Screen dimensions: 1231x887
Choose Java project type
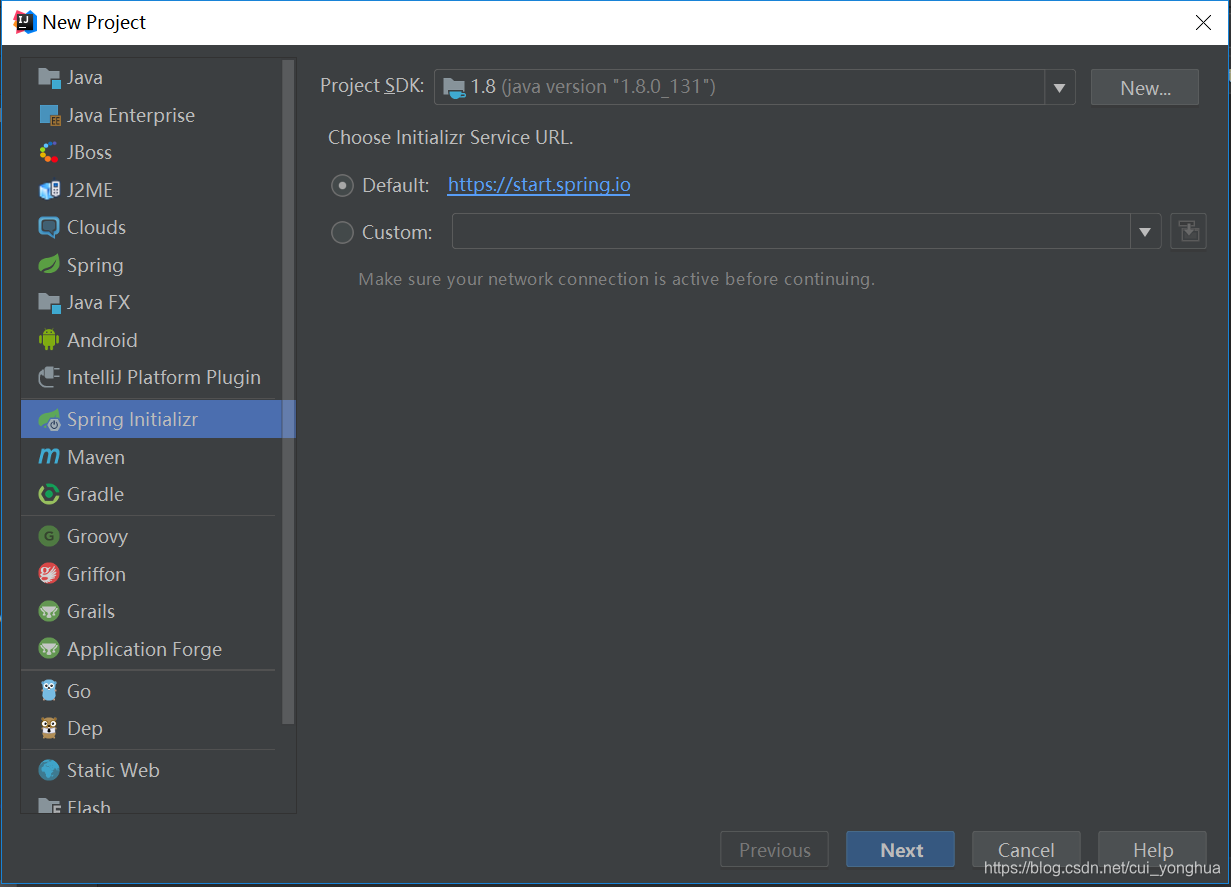point(151,78)
